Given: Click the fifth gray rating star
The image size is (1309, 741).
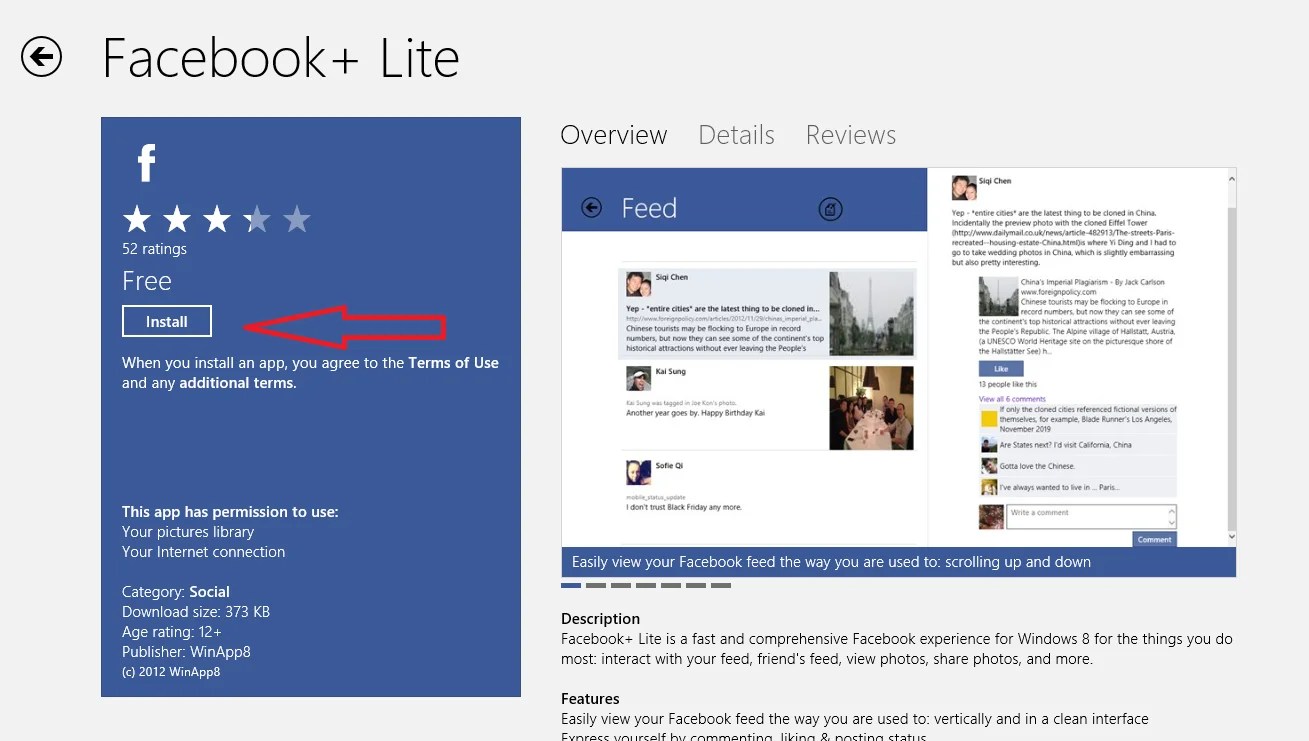Looking at the screenshot, I should [295, 218].
